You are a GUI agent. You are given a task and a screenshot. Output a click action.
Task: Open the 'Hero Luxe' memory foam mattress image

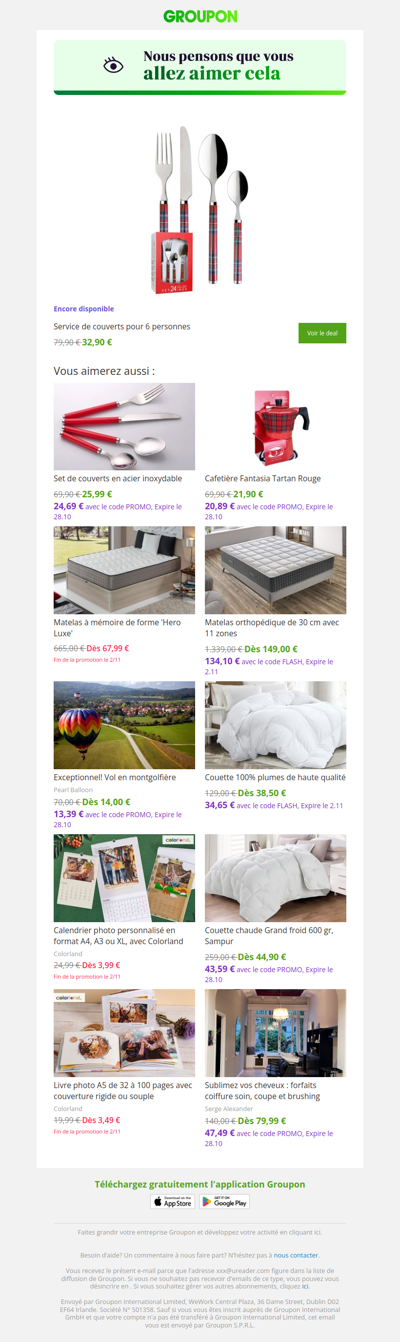click(x=124, y=570)
